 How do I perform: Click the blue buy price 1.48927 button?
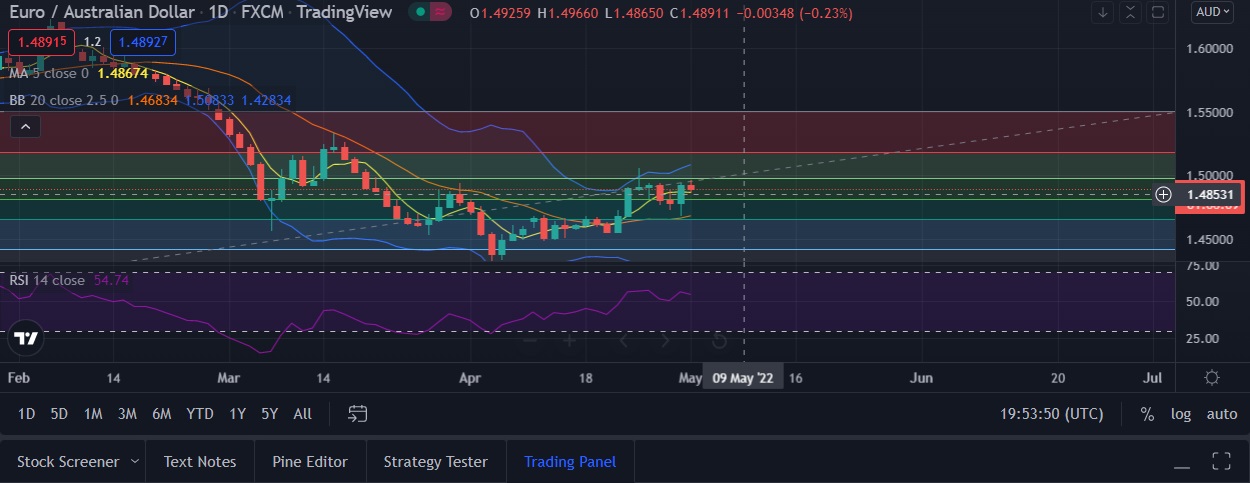pyautogui.click(x=143, y=43)
